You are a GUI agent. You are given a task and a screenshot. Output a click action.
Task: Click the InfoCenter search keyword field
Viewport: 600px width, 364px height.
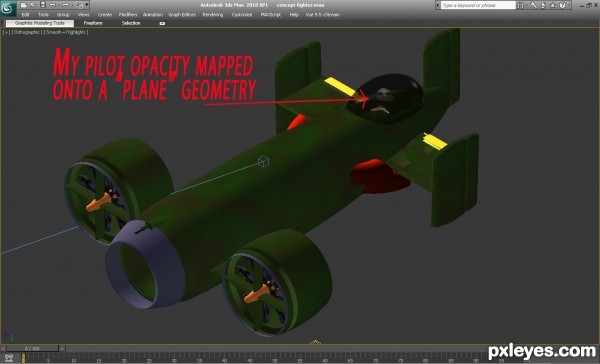[x=478, y=5]
